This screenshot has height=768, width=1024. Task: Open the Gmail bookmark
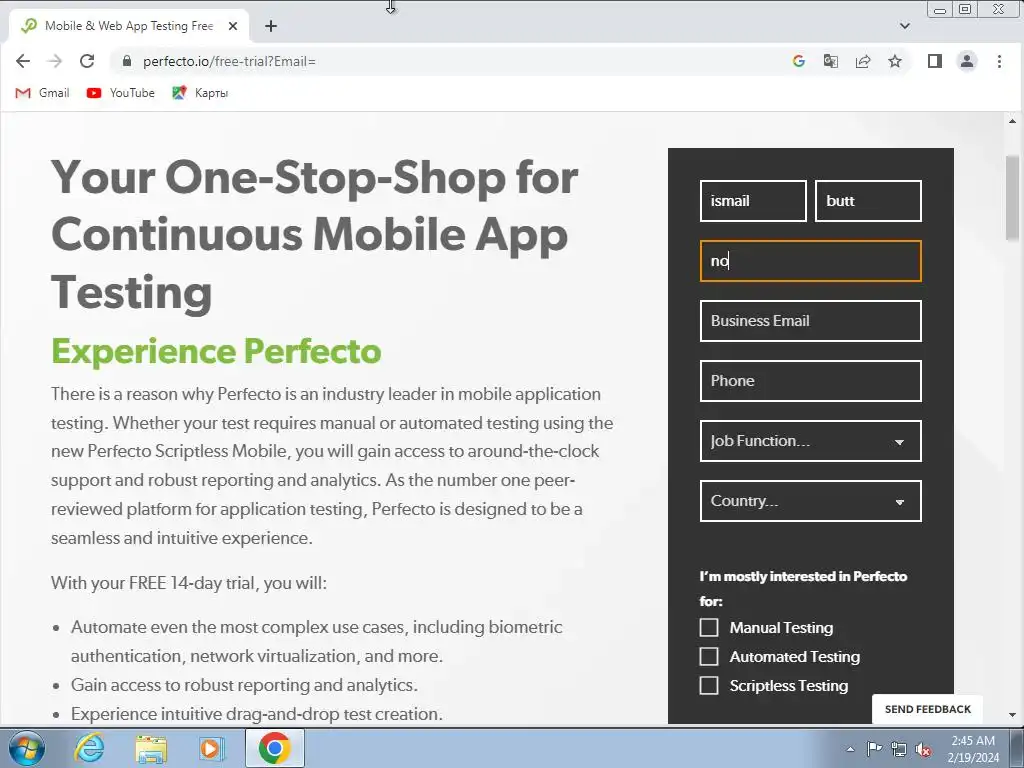tap(42, 93)
